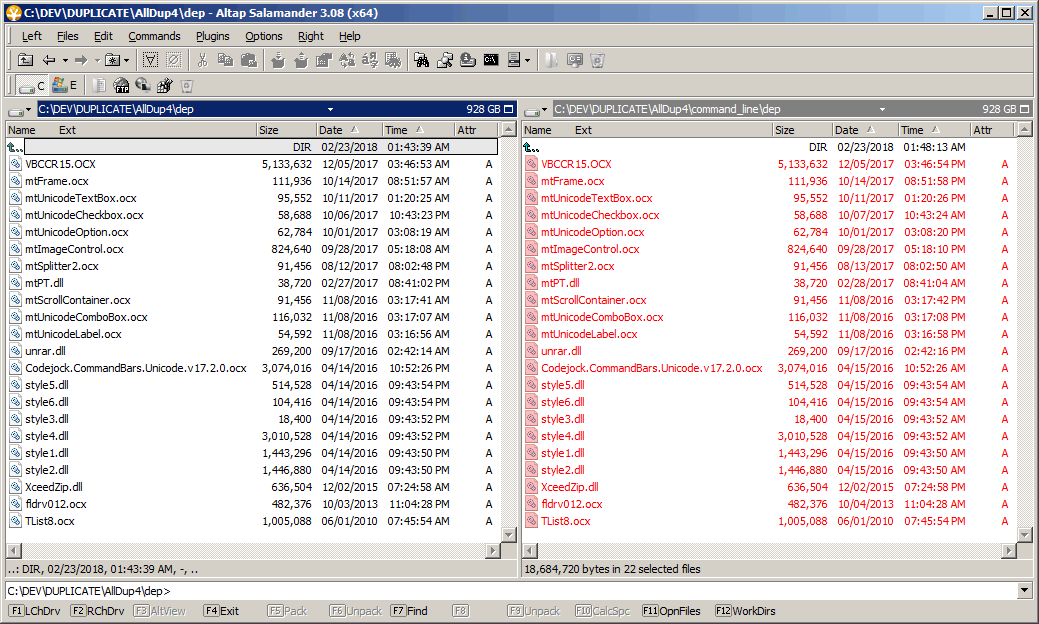Open the Commands menu
1039x624 pixels.
[154, 36]
